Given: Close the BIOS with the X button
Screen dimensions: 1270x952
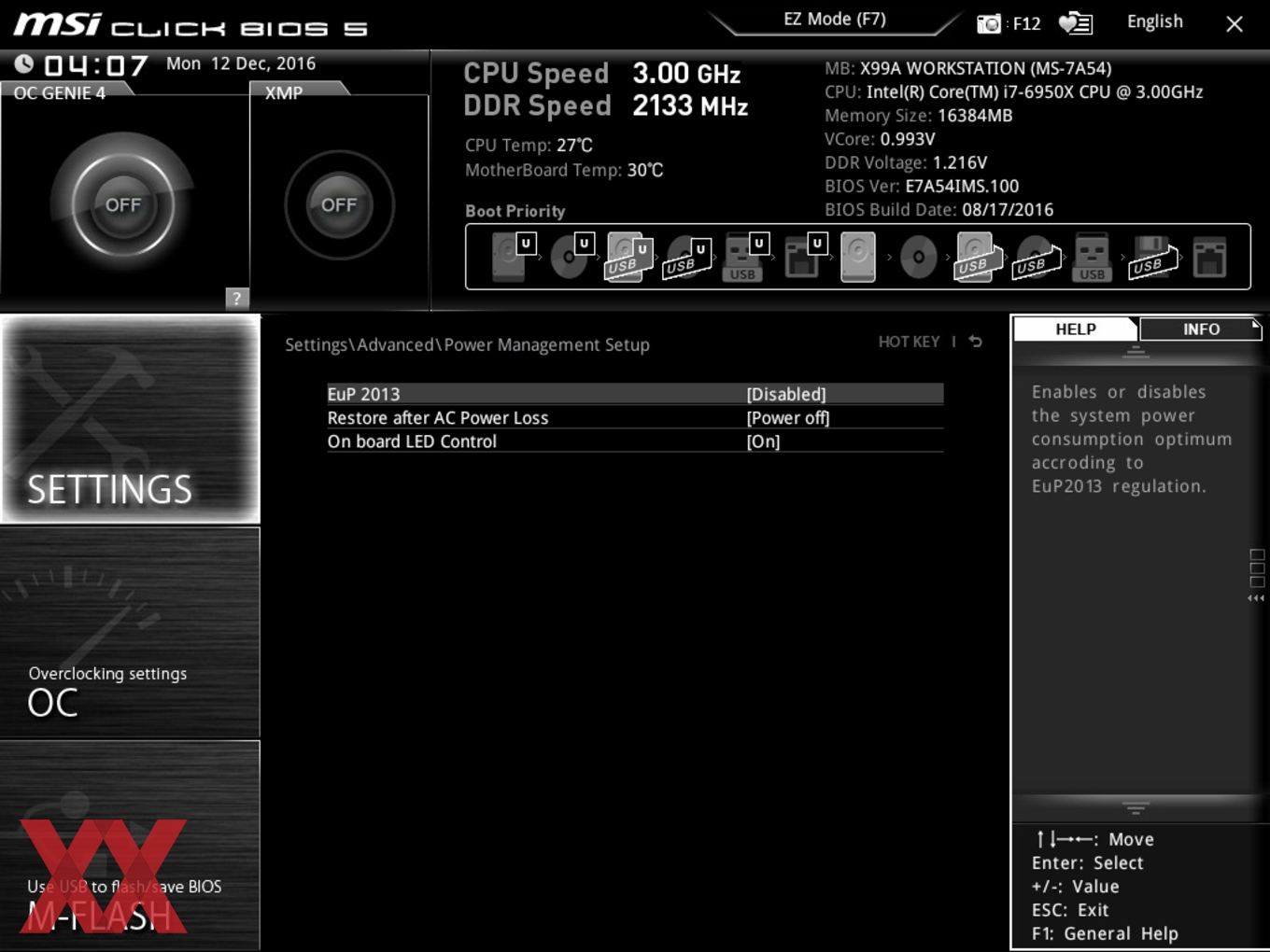Looking at the screenshot, I should click(1235, 23).
